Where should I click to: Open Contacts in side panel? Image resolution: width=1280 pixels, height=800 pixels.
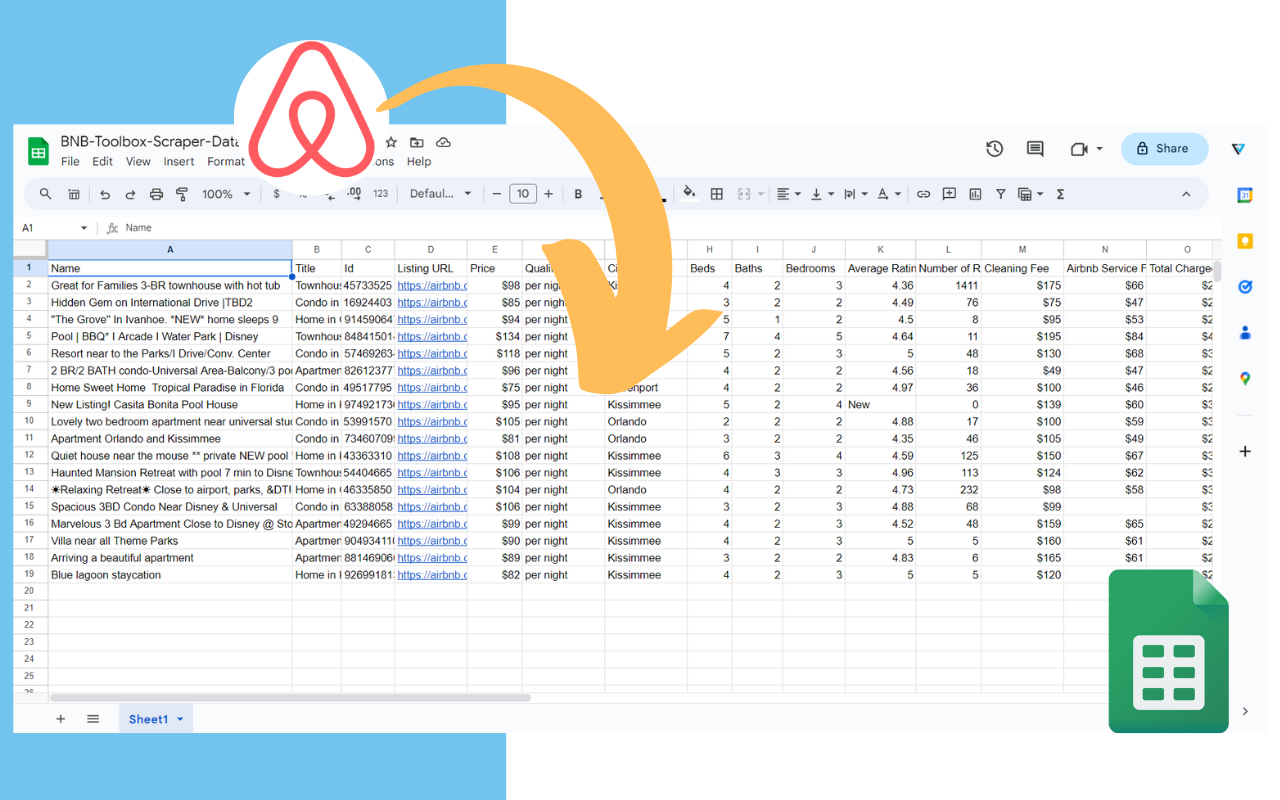[1245, 332]
